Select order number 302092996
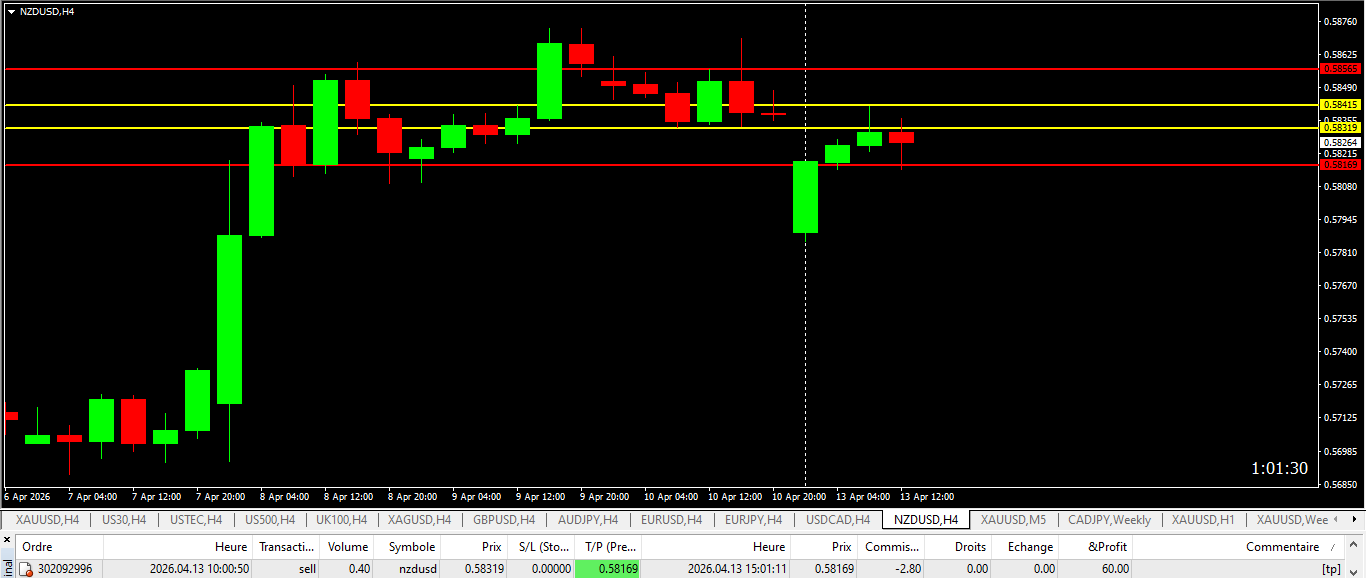The width and height of the screenshot is (1366, 578). [x=65, y=569]
